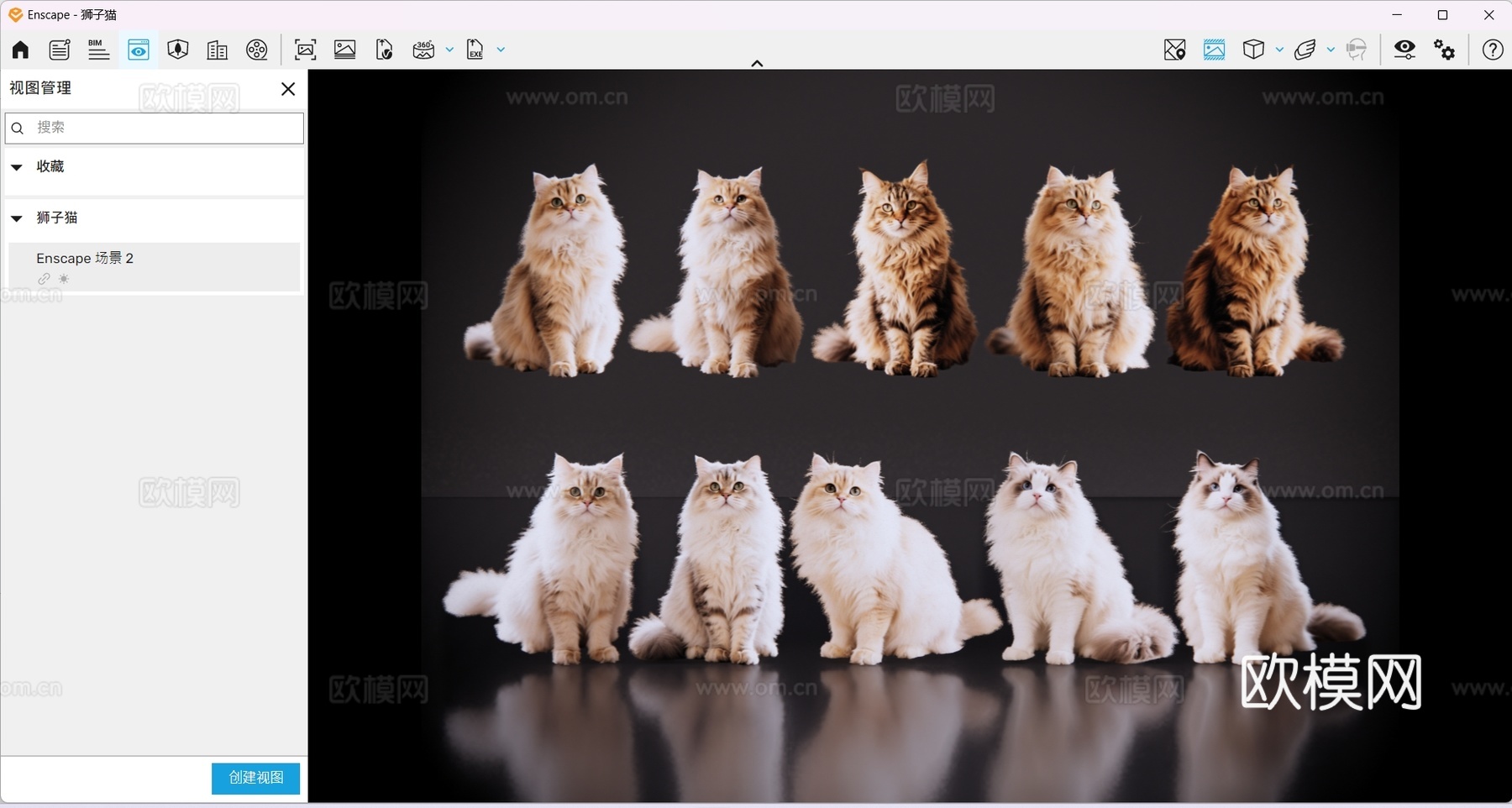Open the collaborative annotations notes icon
Screen dimensions: 1512x808
point(60,50)
